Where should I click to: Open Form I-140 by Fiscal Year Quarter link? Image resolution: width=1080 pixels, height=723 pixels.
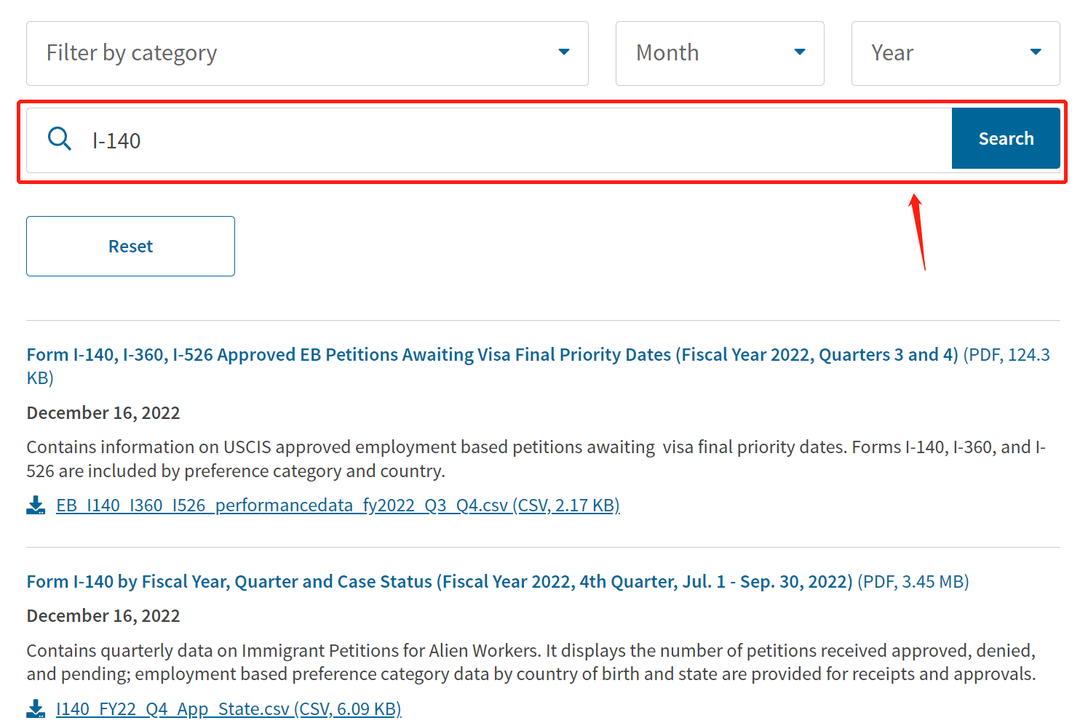click(x=439, y=582)
